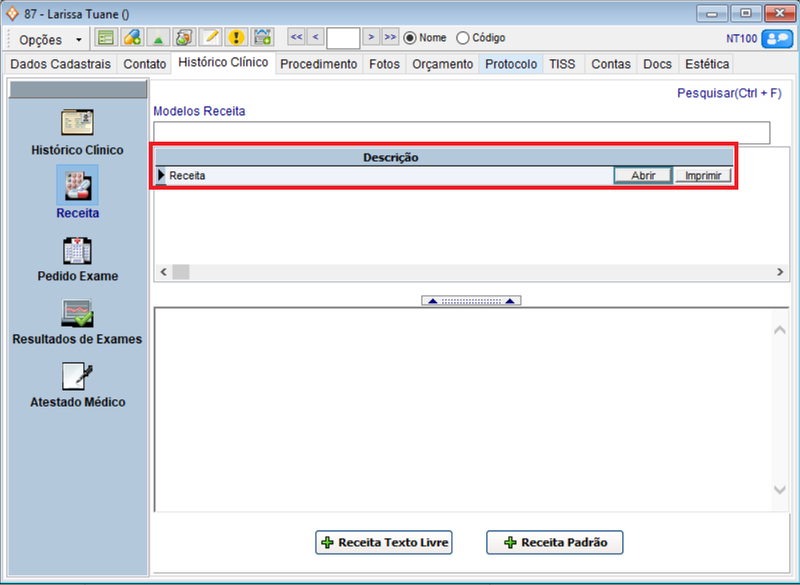Image resolution: width=800 pixels, height=585 pixels.
Task: Click the pencil edit note toolbar icon
Action: coord(210,38)
